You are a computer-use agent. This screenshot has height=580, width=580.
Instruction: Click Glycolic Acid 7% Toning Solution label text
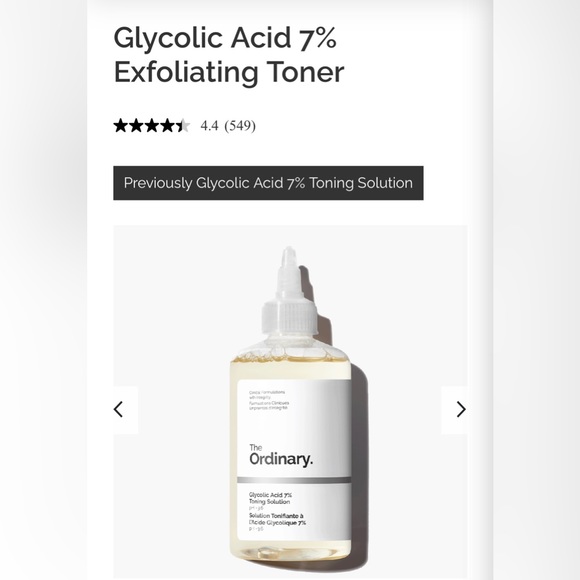pyautogui.click(x=270, y=498)
